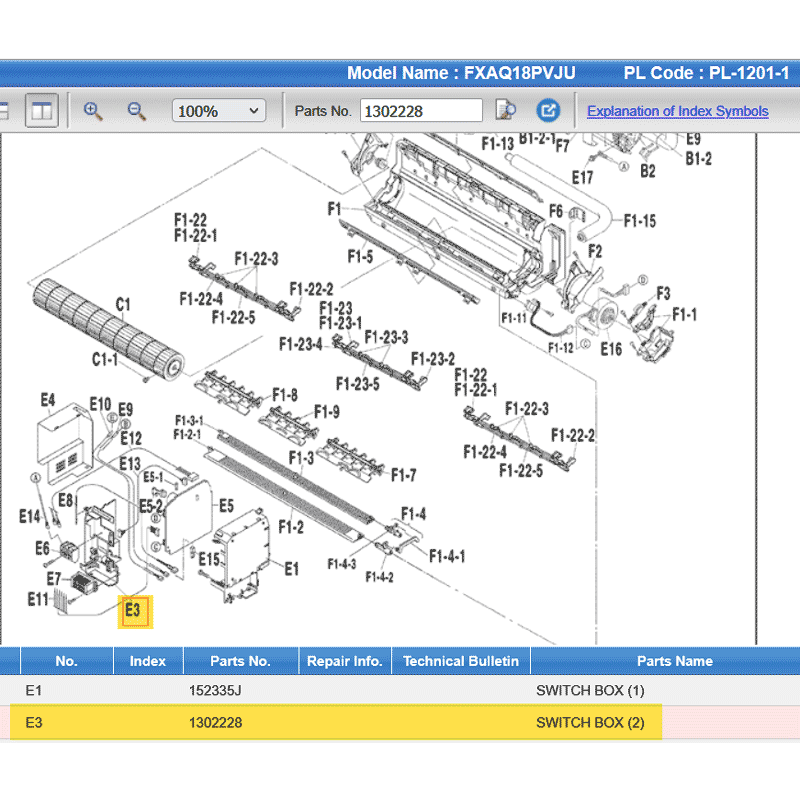
Task: Click the zoom out magnifier icon
Action: tap(137, 111)
